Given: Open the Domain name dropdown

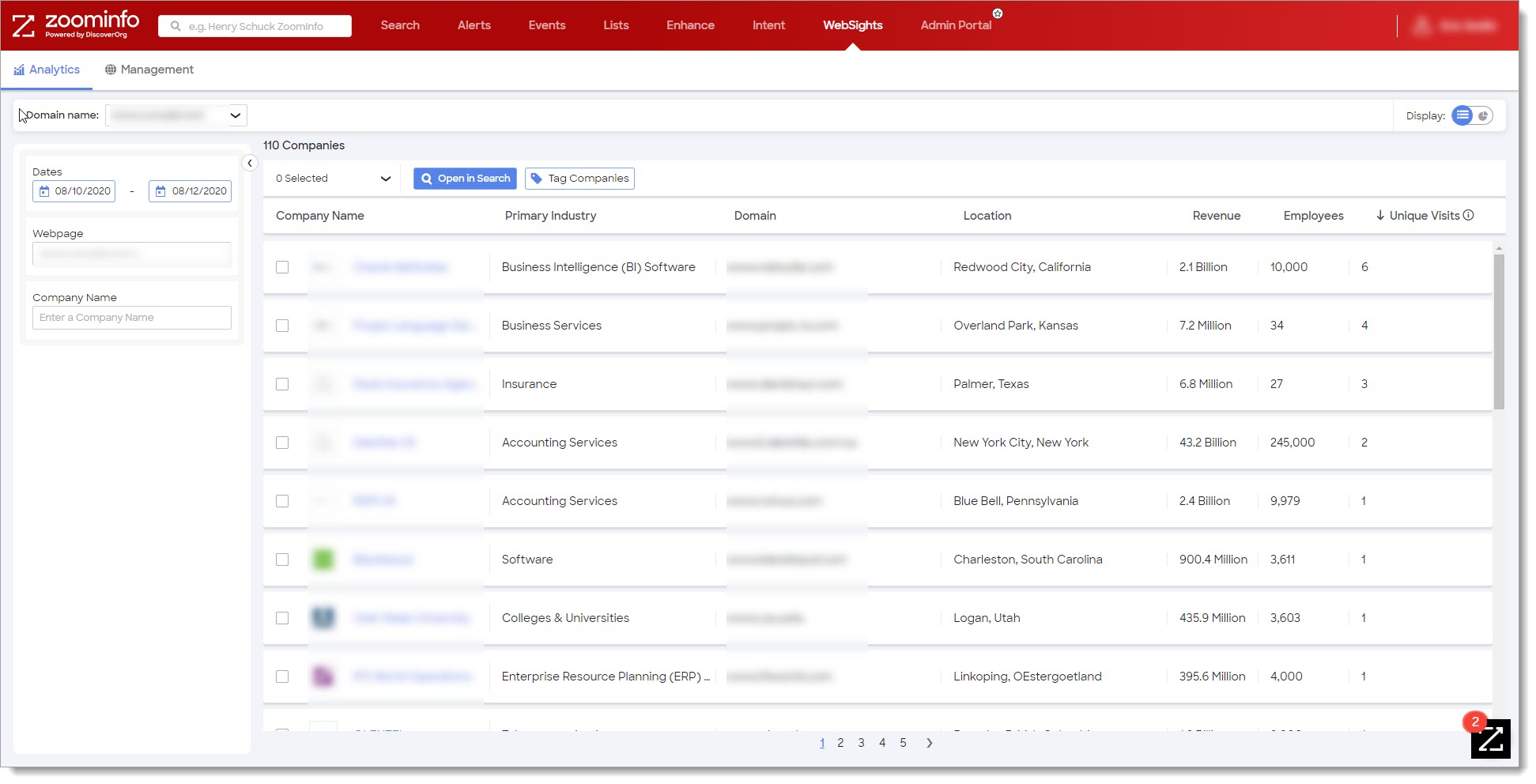Looking at the screenshot, I should point(235,115).
